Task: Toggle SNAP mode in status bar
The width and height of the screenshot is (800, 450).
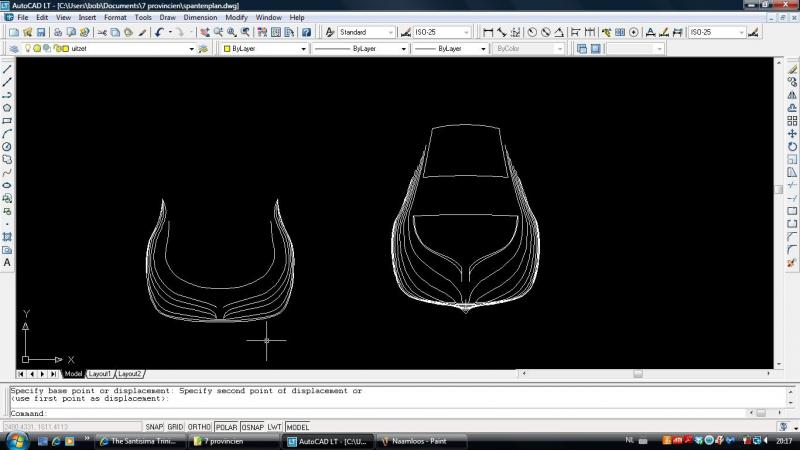Action: click(154, 427)
